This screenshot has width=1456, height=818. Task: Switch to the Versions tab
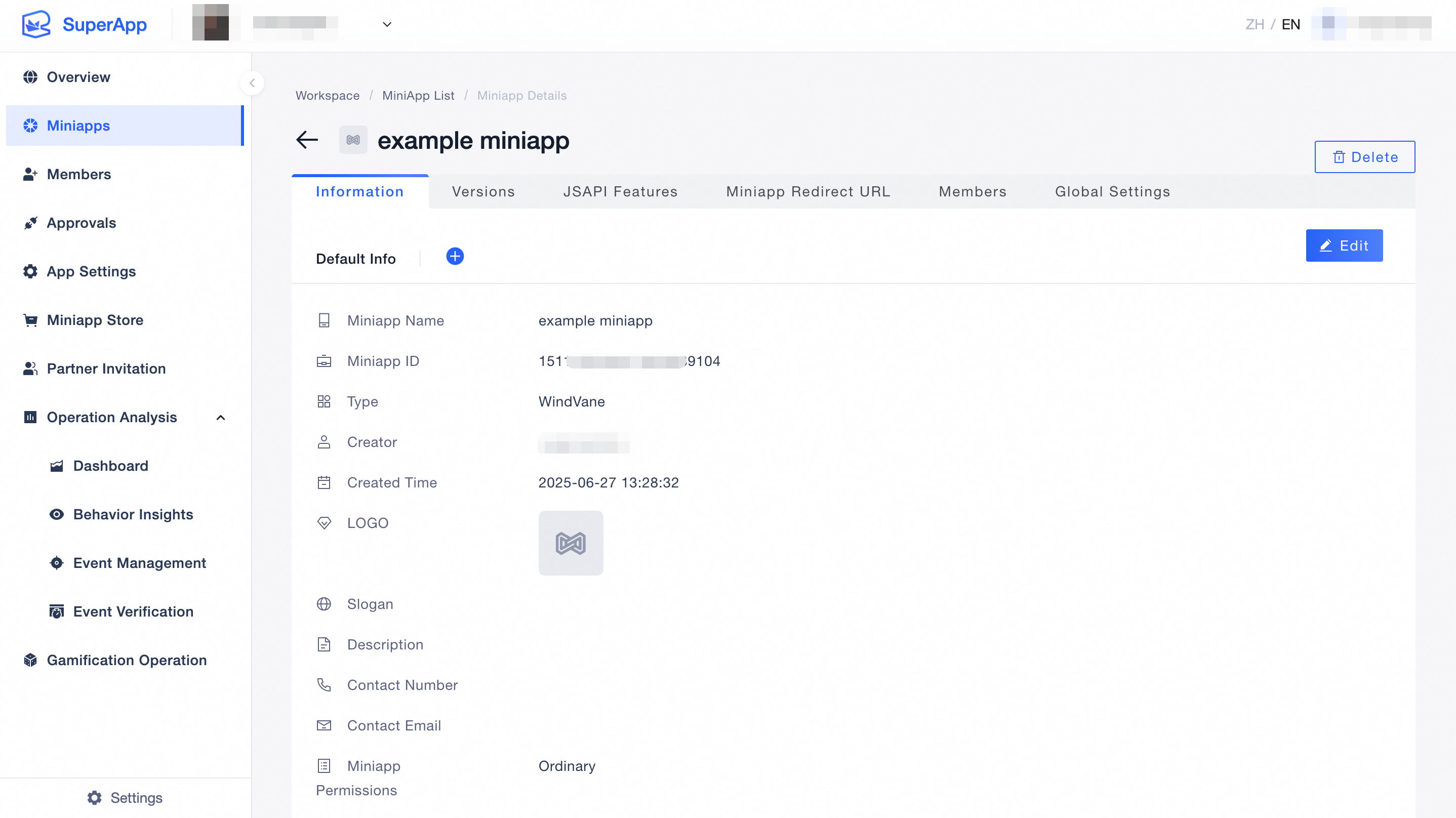coord(483,192)
